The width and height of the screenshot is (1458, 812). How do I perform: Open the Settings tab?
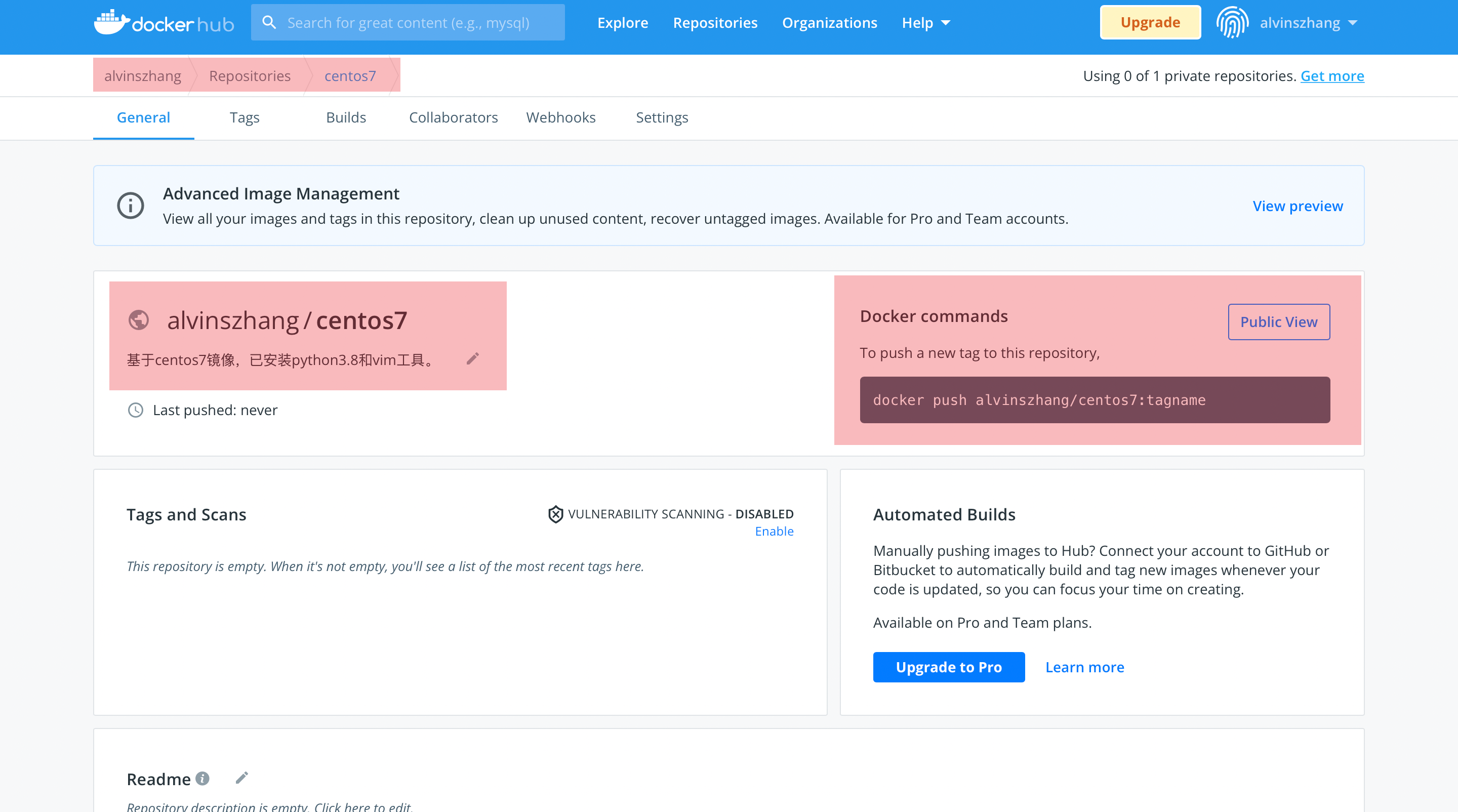[662, 117]
